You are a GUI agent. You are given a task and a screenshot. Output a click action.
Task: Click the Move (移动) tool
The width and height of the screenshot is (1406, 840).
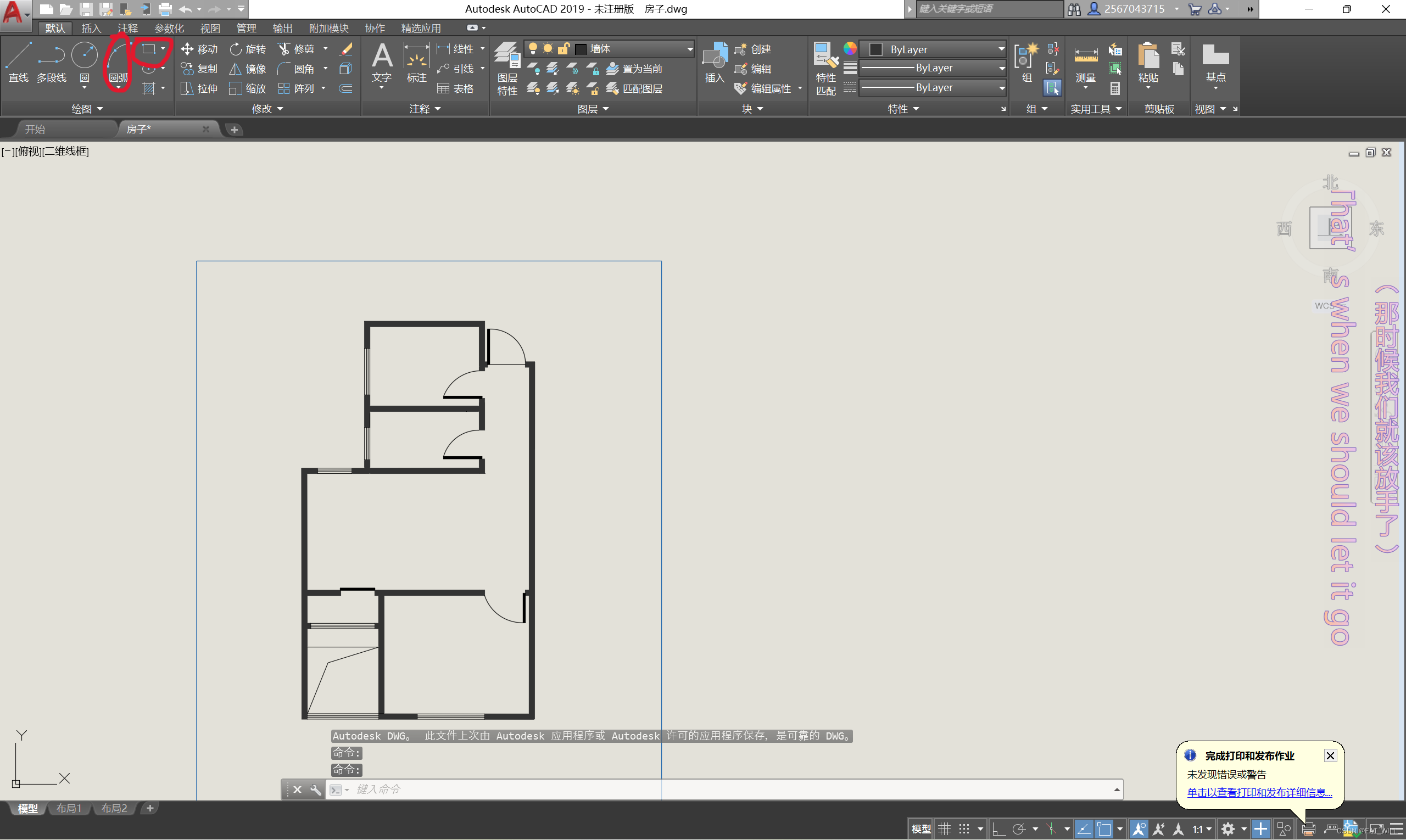point(199,49)
